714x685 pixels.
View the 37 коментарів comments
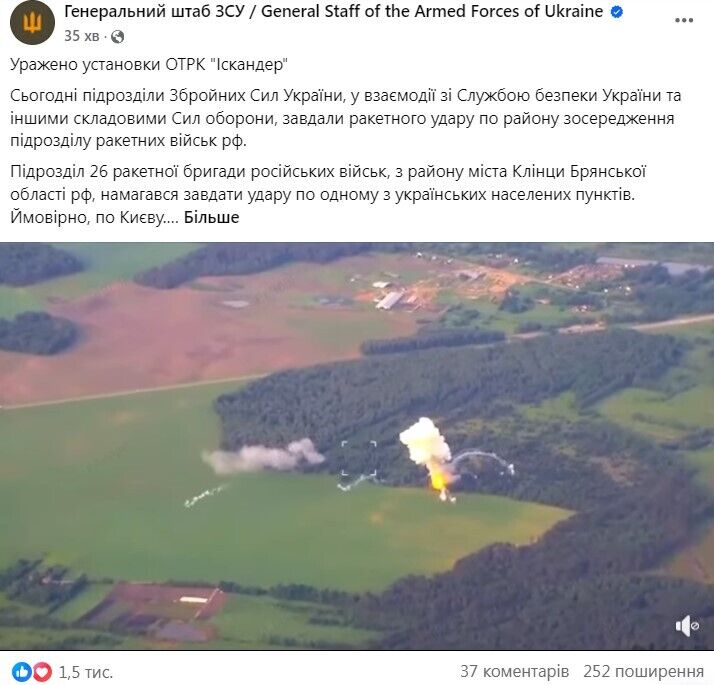(x=514, y=671)
